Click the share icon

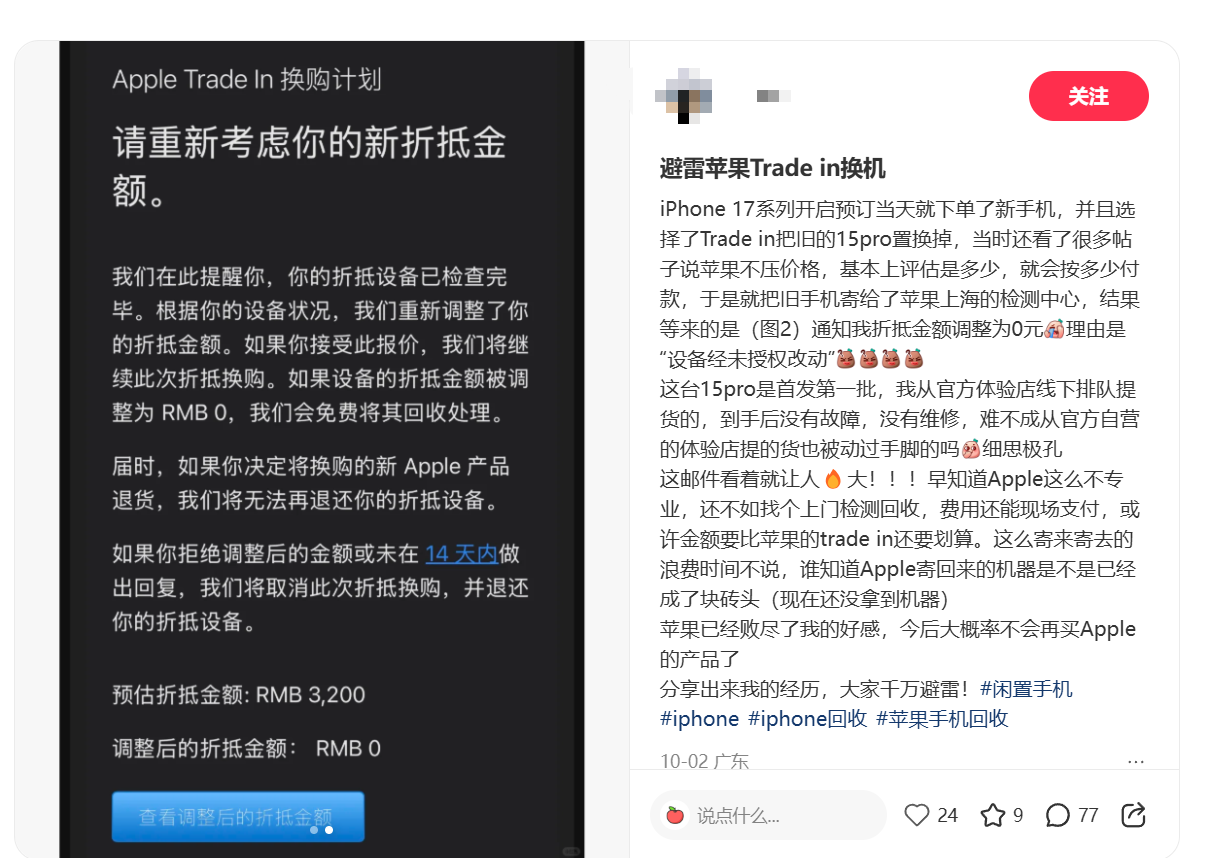point(1133,816)
